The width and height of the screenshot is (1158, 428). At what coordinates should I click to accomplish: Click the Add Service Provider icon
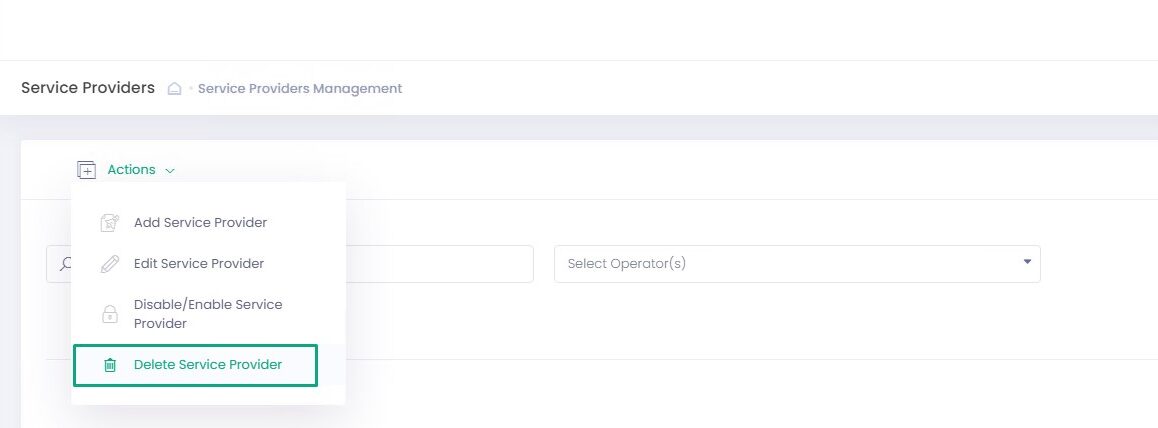(110, 223)
